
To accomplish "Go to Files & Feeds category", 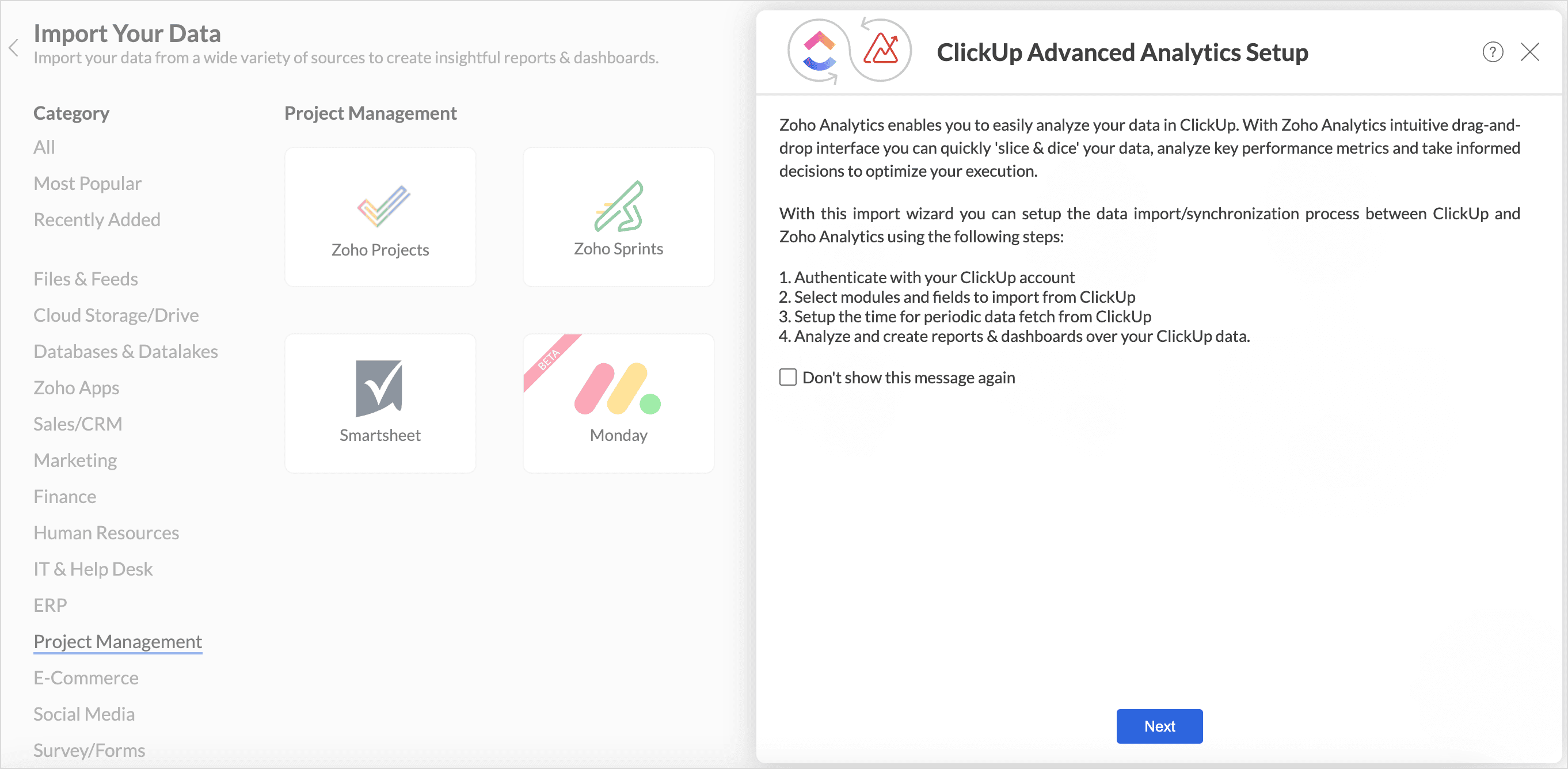I will pos(86,279).
